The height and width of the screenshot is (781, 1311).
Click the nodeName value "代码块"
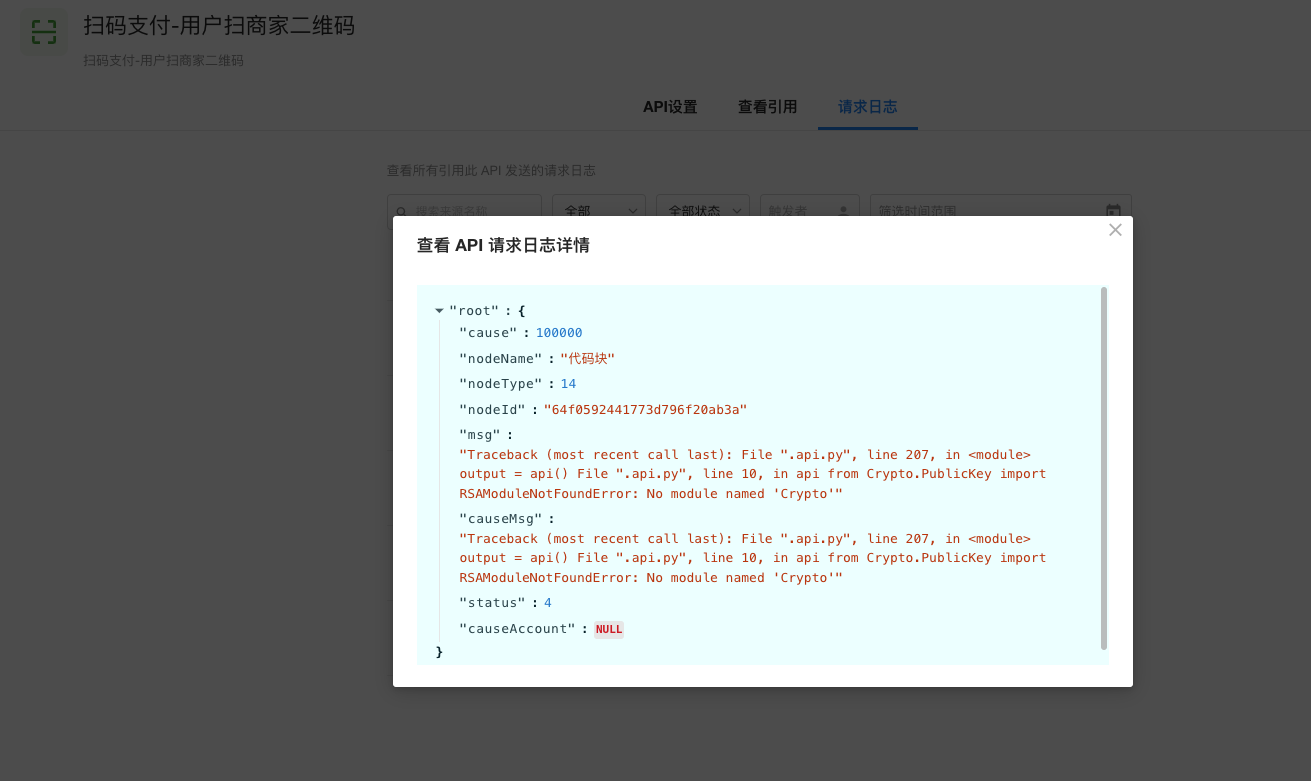point(587,358)
